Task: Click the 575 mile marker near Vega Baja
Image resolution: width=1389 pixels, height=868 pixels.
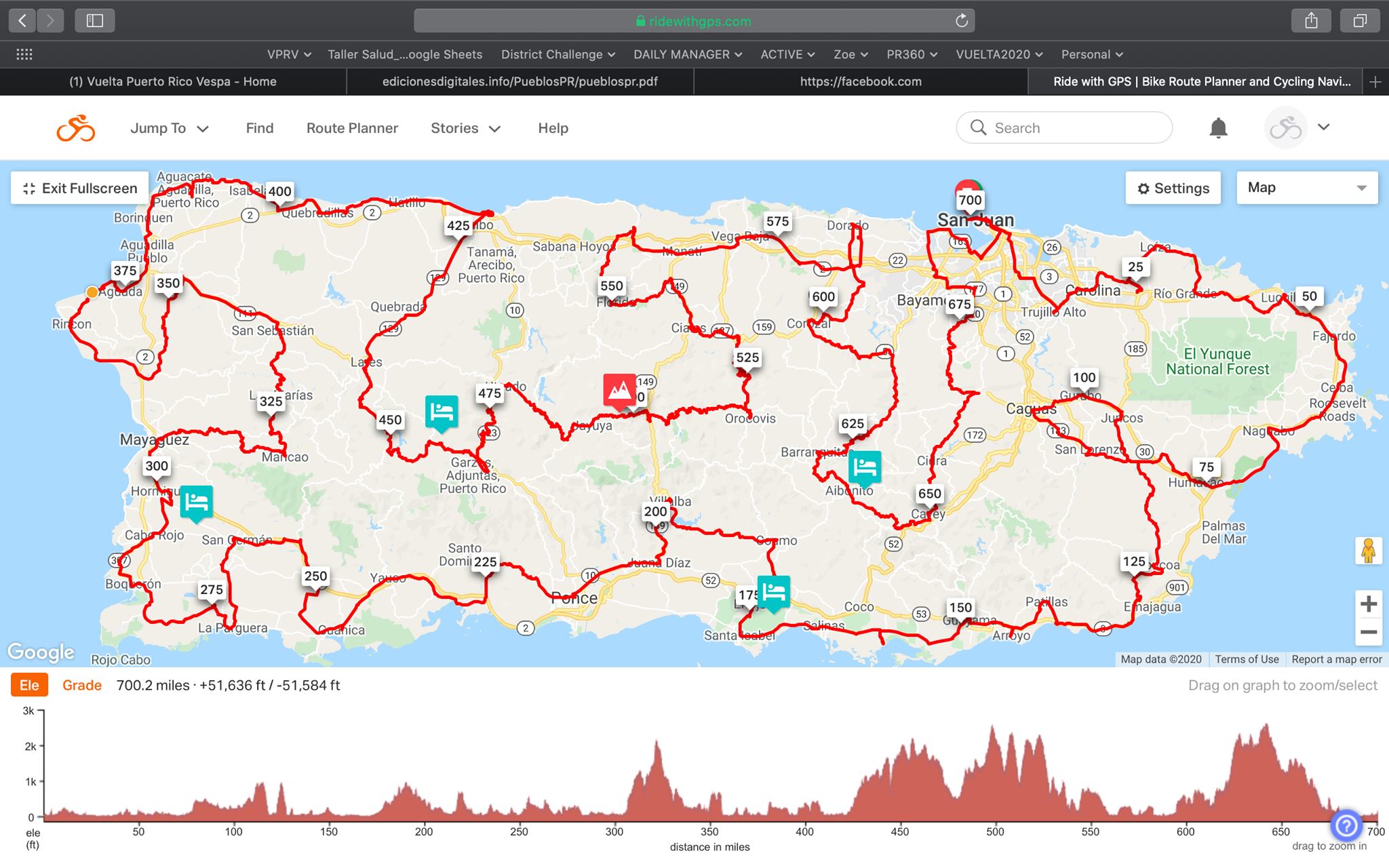Action: pos(777,222)
